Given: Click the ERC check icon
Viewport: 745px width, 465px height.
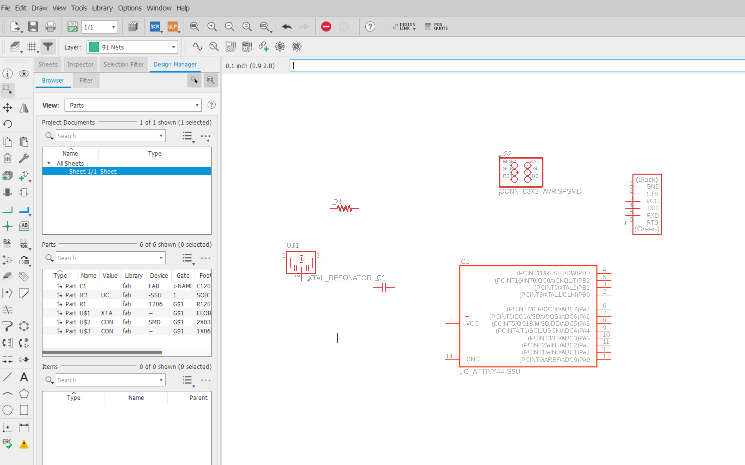Looking at the screenshot, I should (x=8, y=445).
